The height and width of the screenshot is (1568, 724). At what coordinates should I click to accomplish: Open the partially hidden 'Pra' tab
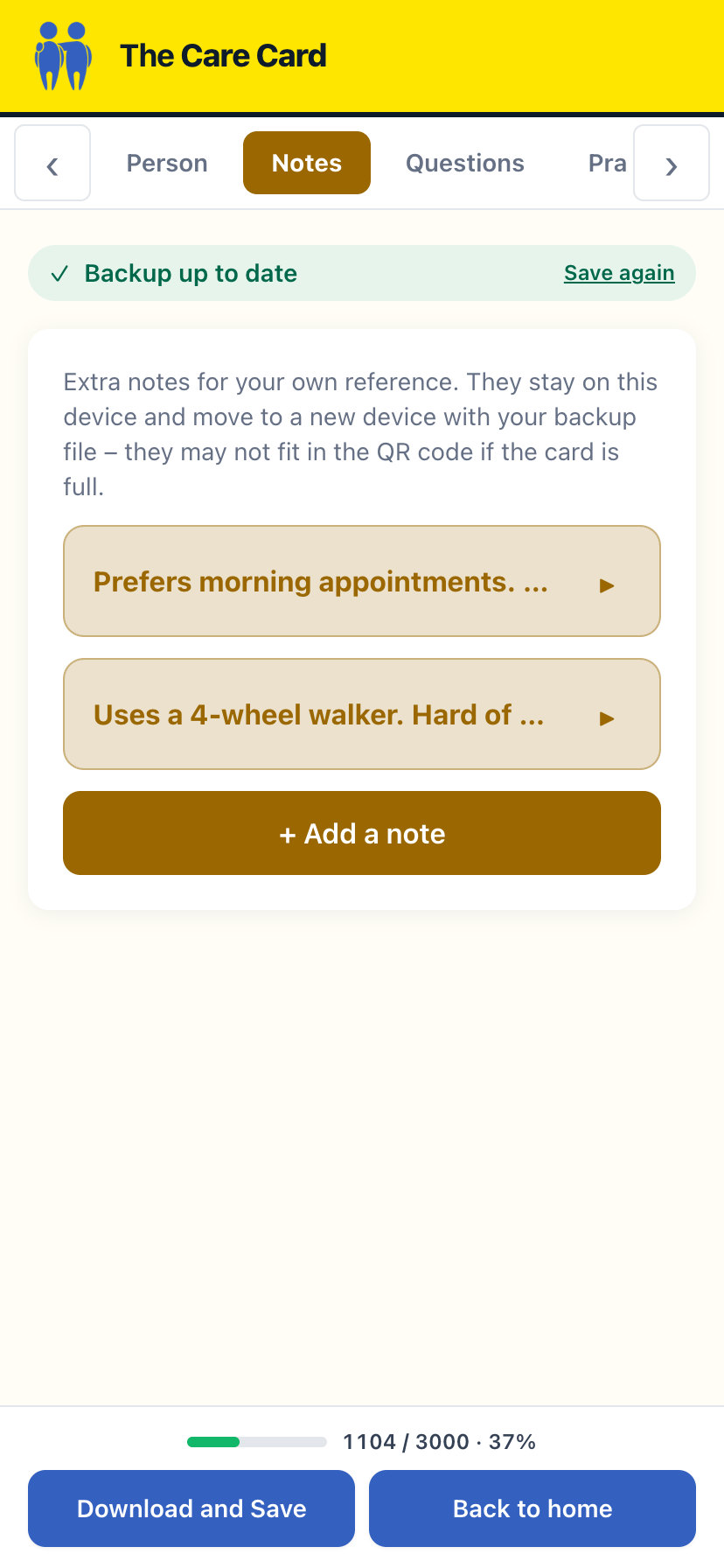(607, 163)
